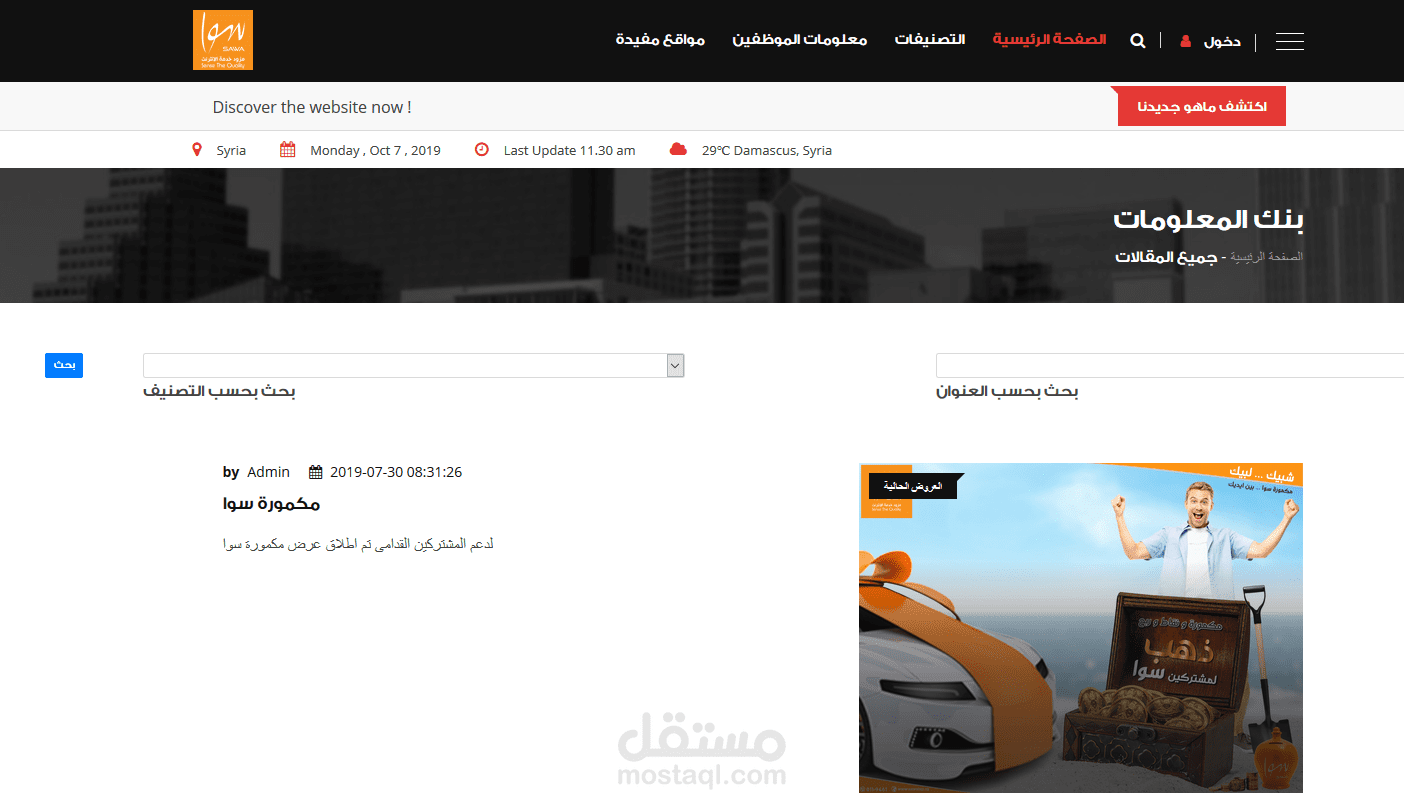This screenshot has height=806, width=1404.
Task: Click the بنك المعلومات page heading
Action: (1209, 219)
